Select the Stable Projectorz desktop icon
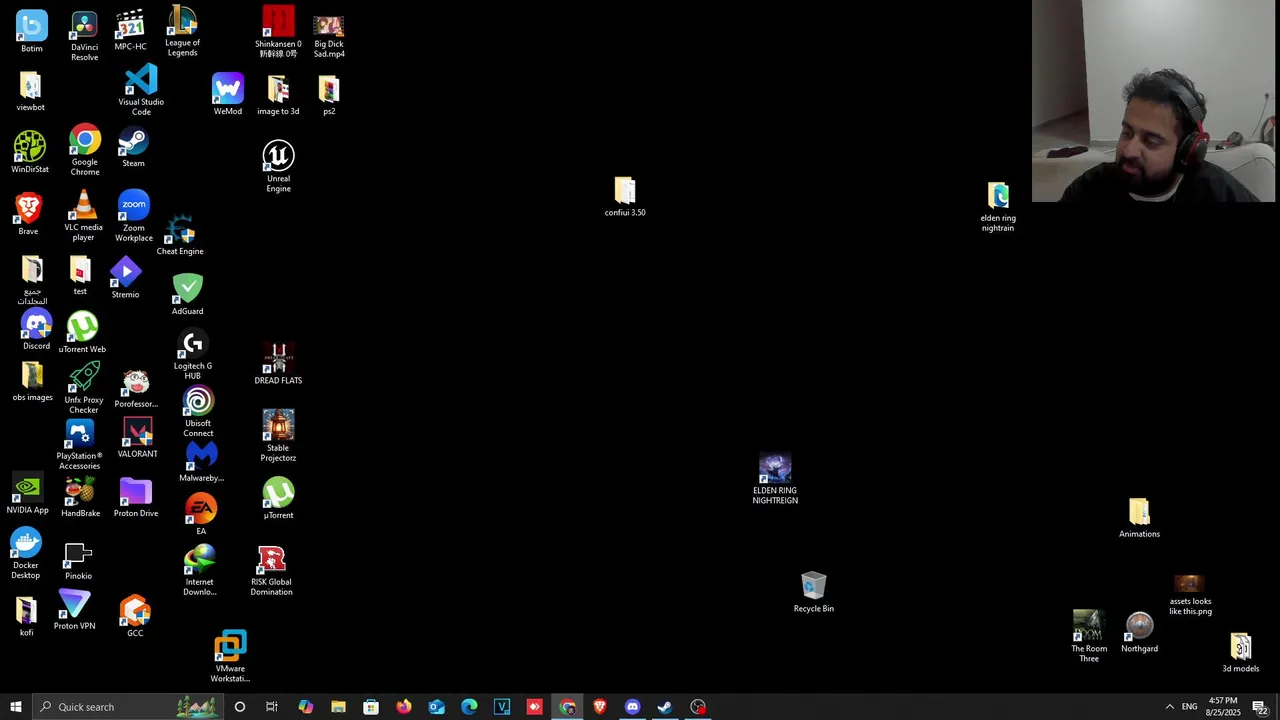 [278, 435]
